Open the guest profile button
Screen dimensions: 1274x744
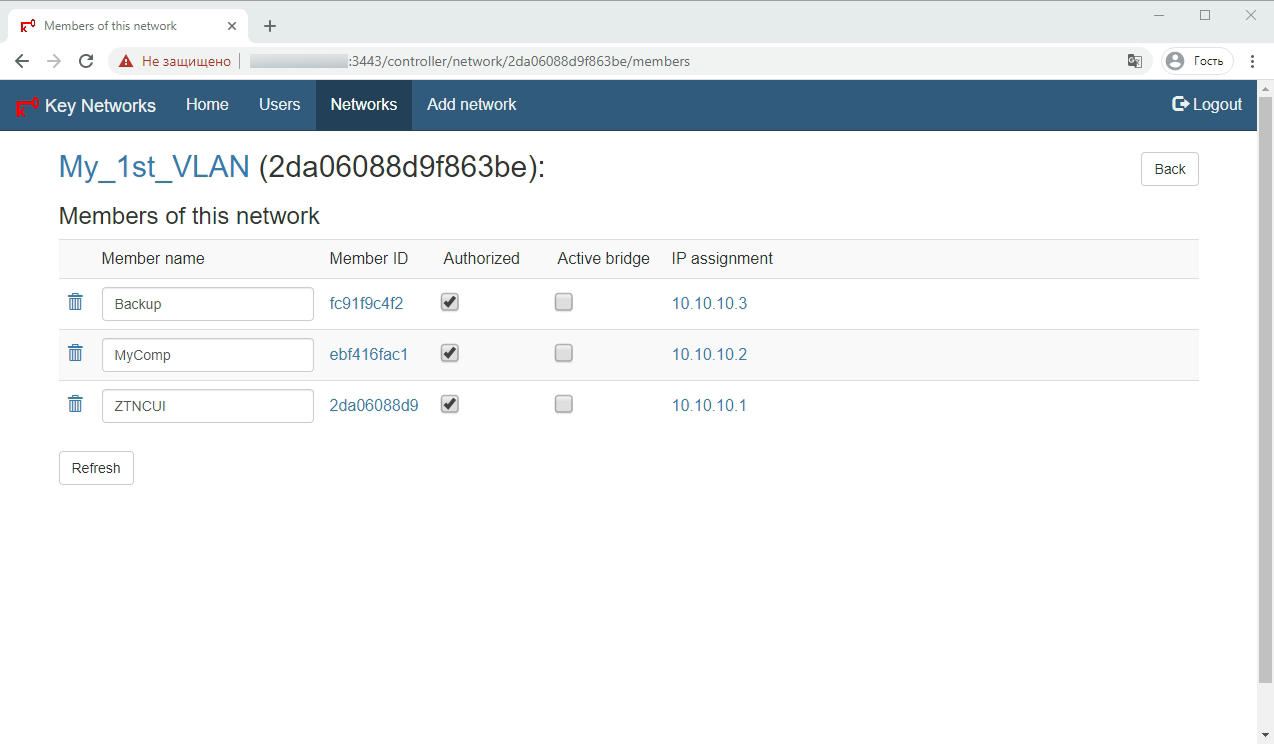point(1197,61)
